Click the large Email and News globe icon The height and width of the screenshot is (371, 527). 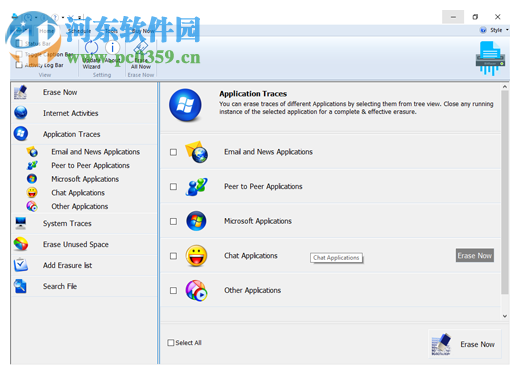[x=197, y=152]
